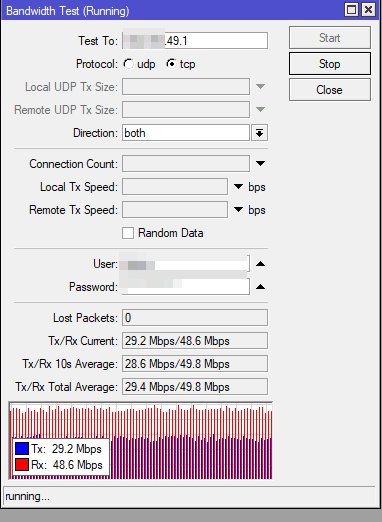
Task: Open the Direction dropdown arrow
Action: pos(260,133)
